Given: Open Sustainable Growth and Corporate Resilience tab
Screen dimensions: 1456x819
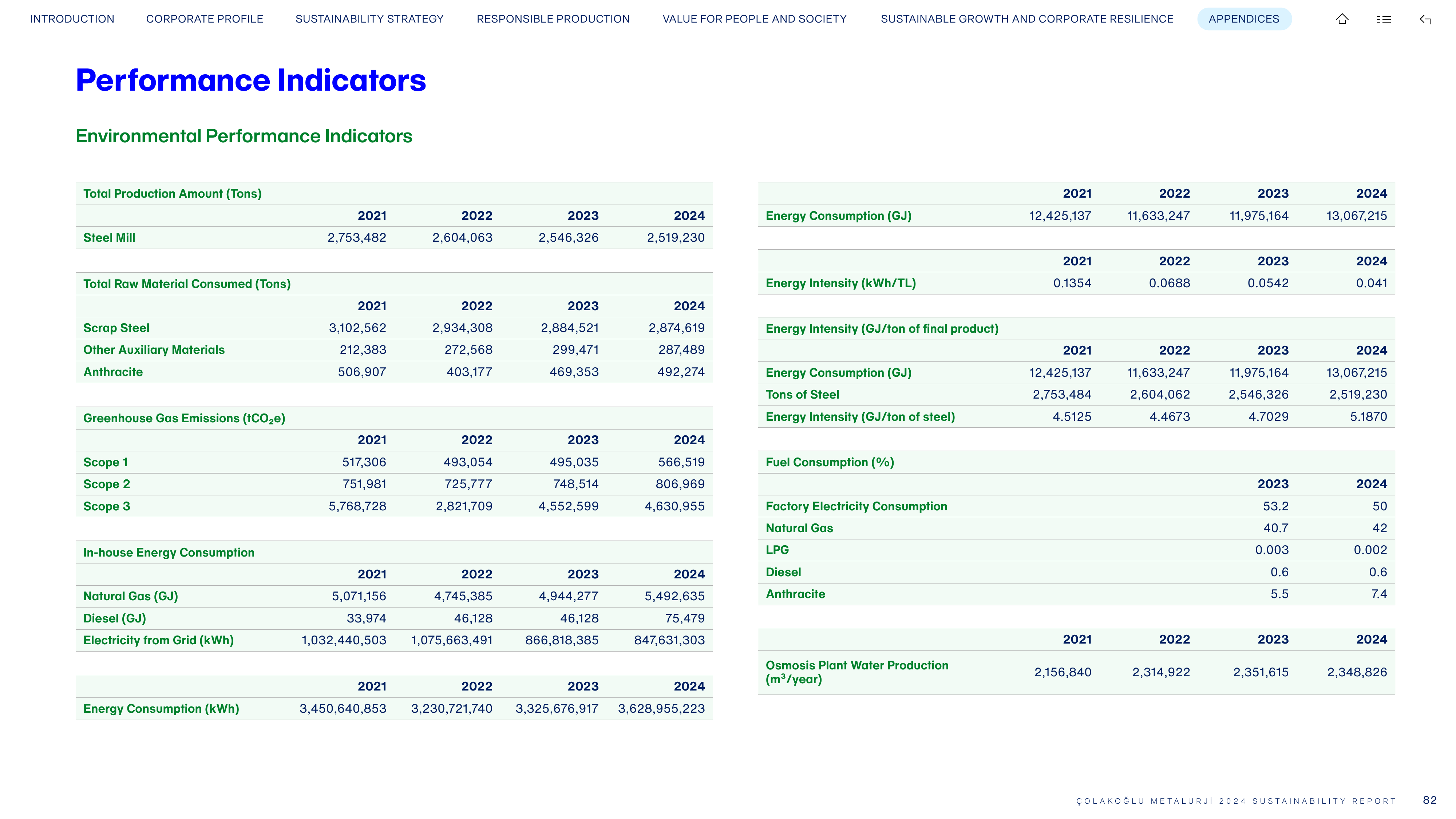Looking at the screenshot, I should pos(1027,19).
